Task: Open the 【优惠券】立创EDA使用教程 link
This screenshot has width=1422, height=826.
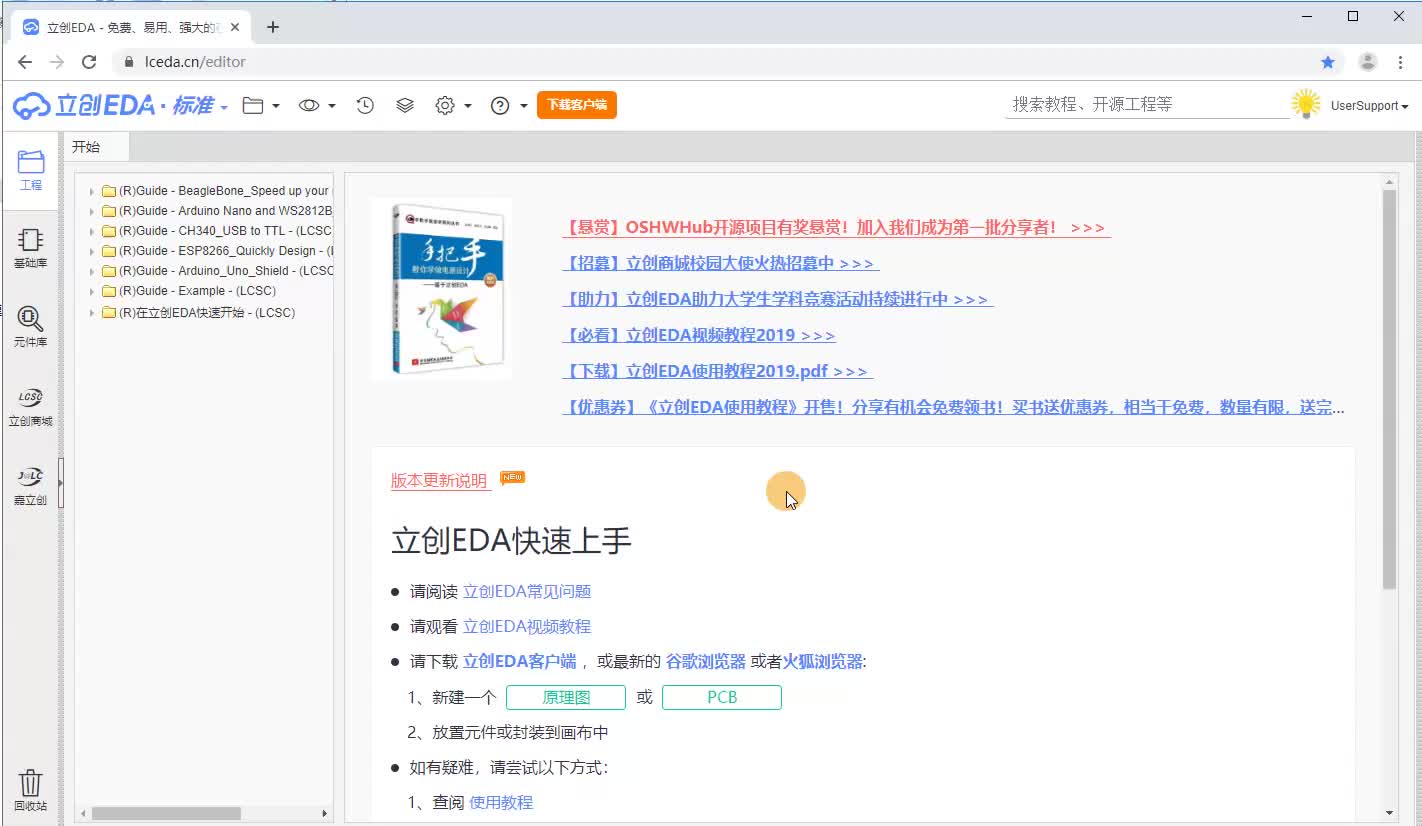Action: point(953,407)
